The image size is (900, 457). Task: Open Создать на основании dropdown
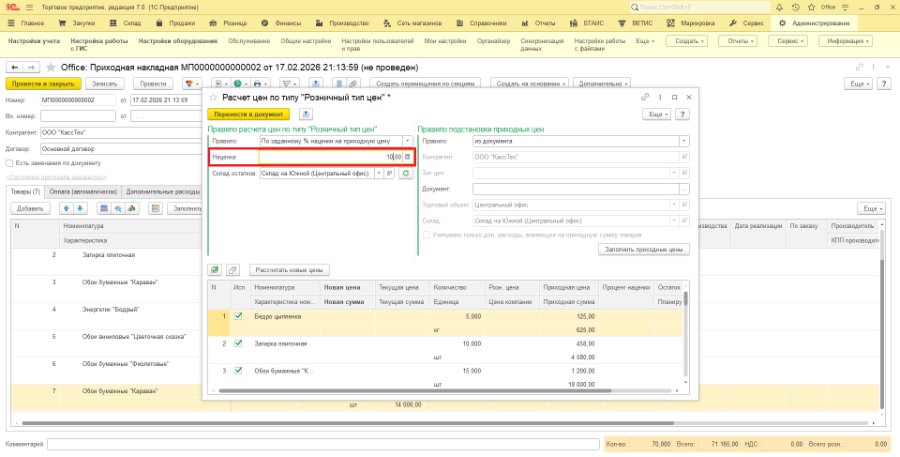(x=530, y=84)
